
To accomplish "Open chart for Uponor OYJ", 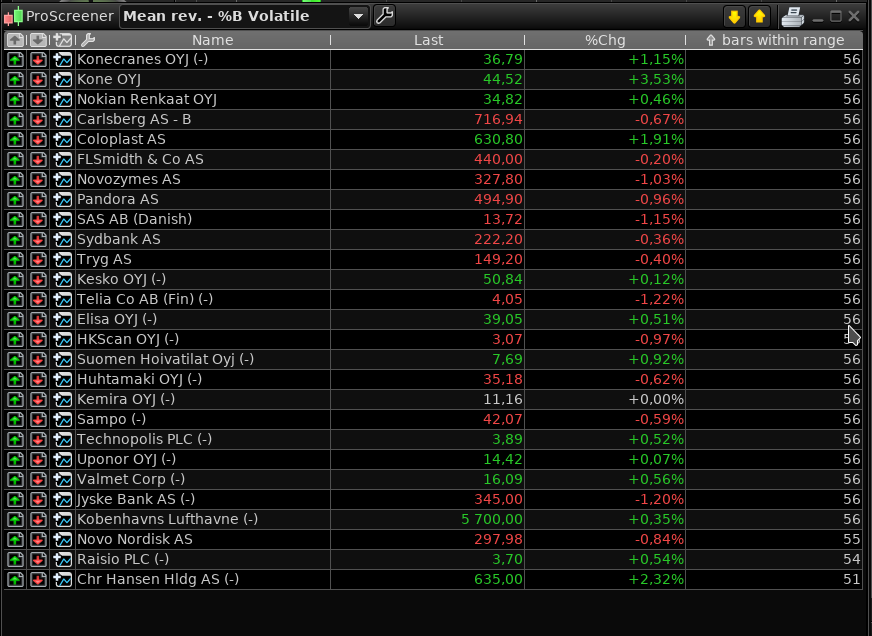I will tap(63, 460).
